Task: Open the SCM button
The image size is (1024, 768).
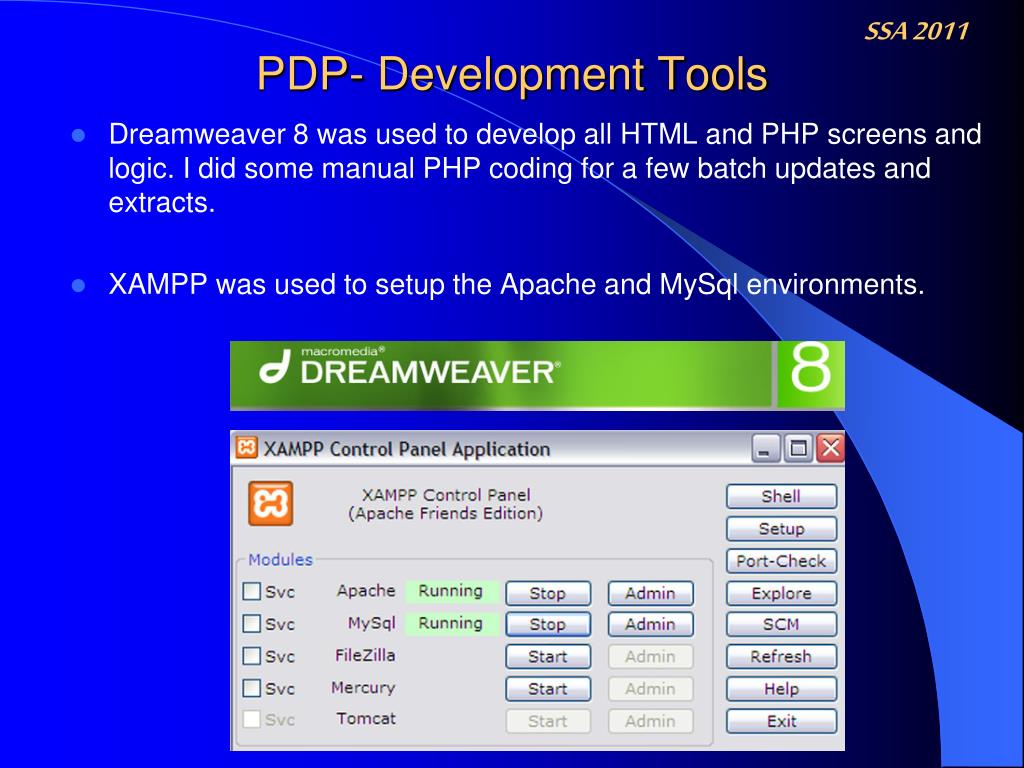Action: 781,624
